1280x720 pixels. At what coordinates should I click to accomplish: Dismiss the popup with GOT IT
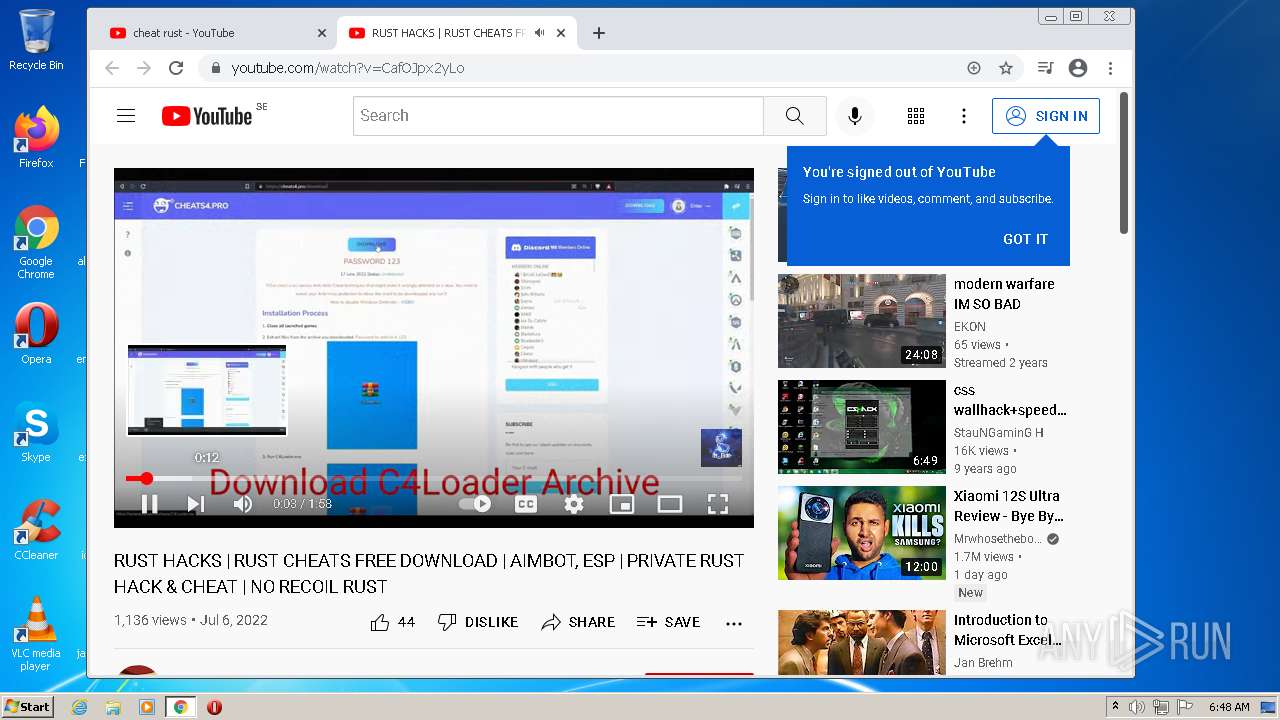point(1025,239)
